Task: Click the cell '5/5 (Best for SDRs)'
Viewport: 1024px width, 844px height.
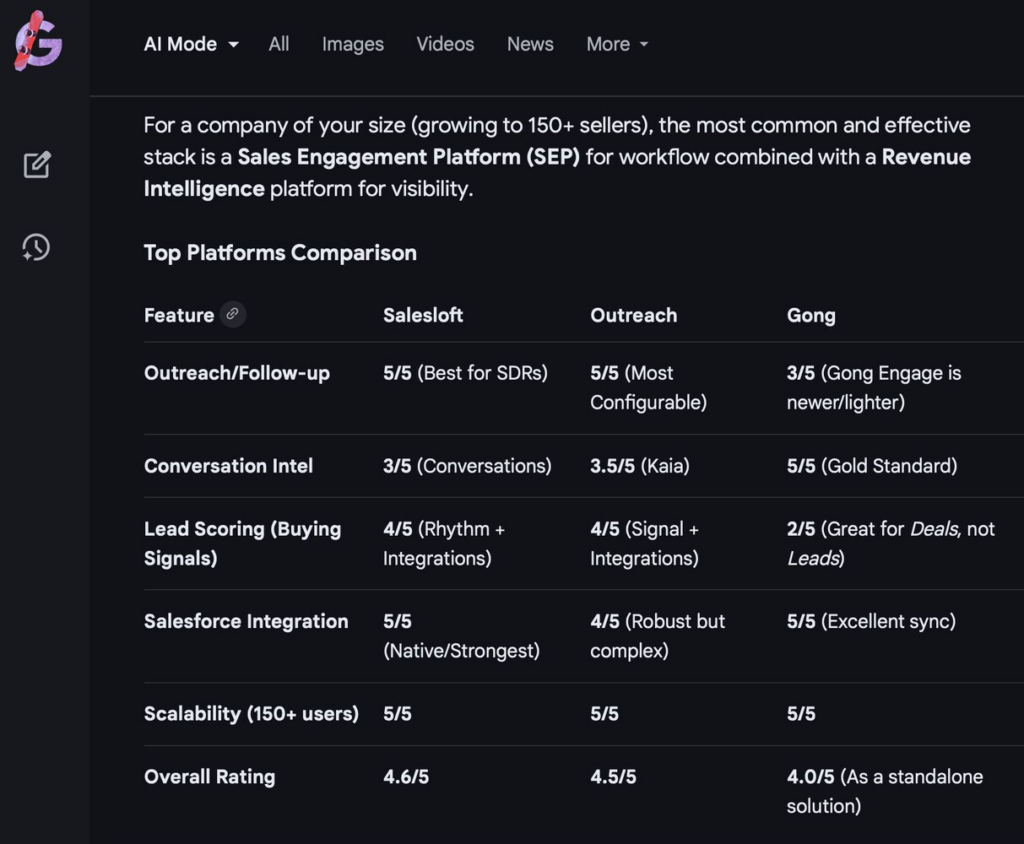Action: pyautogui.click(x=466, y=373)
